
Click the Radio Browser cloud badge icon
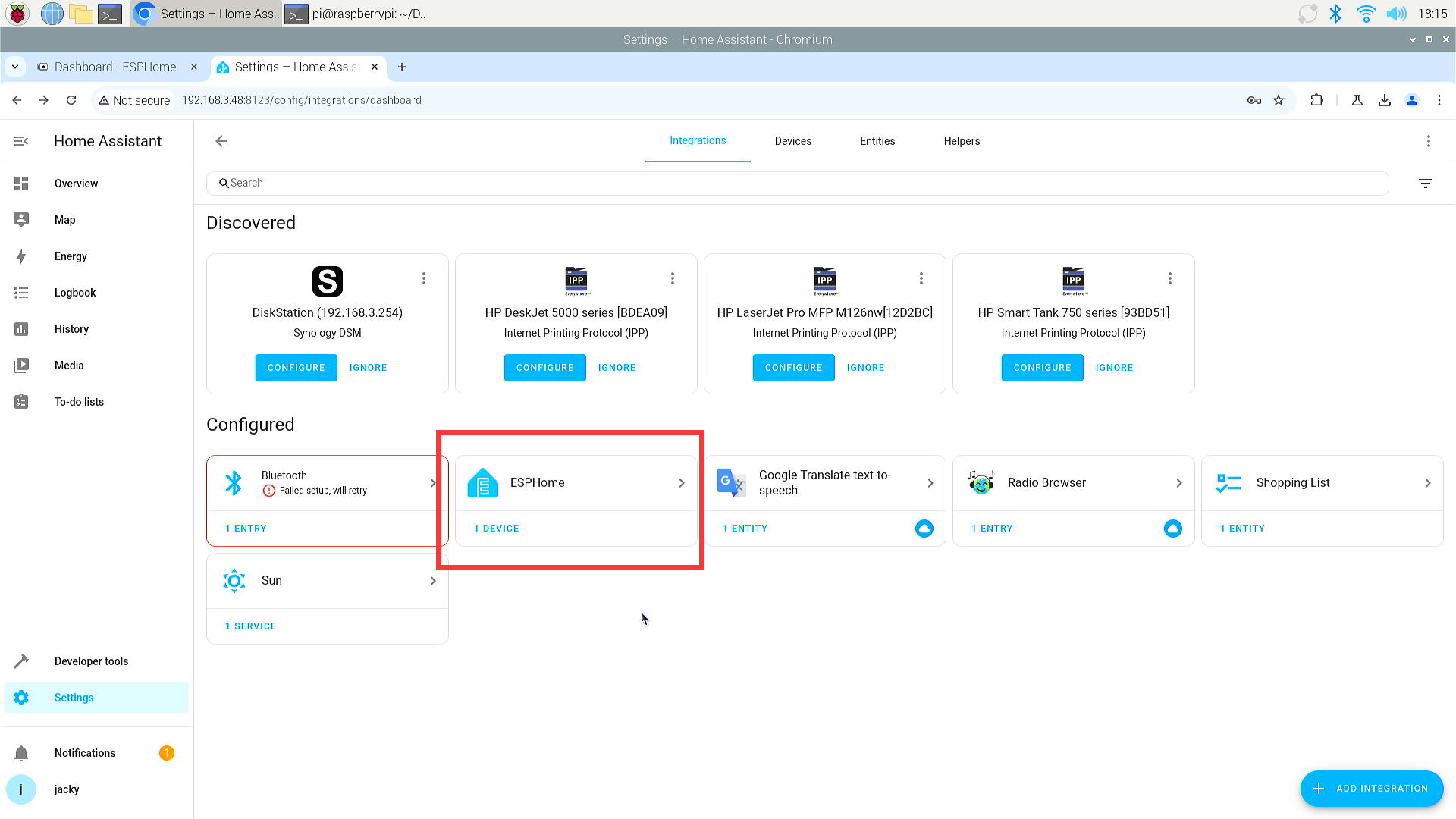tap(1172, 529)
